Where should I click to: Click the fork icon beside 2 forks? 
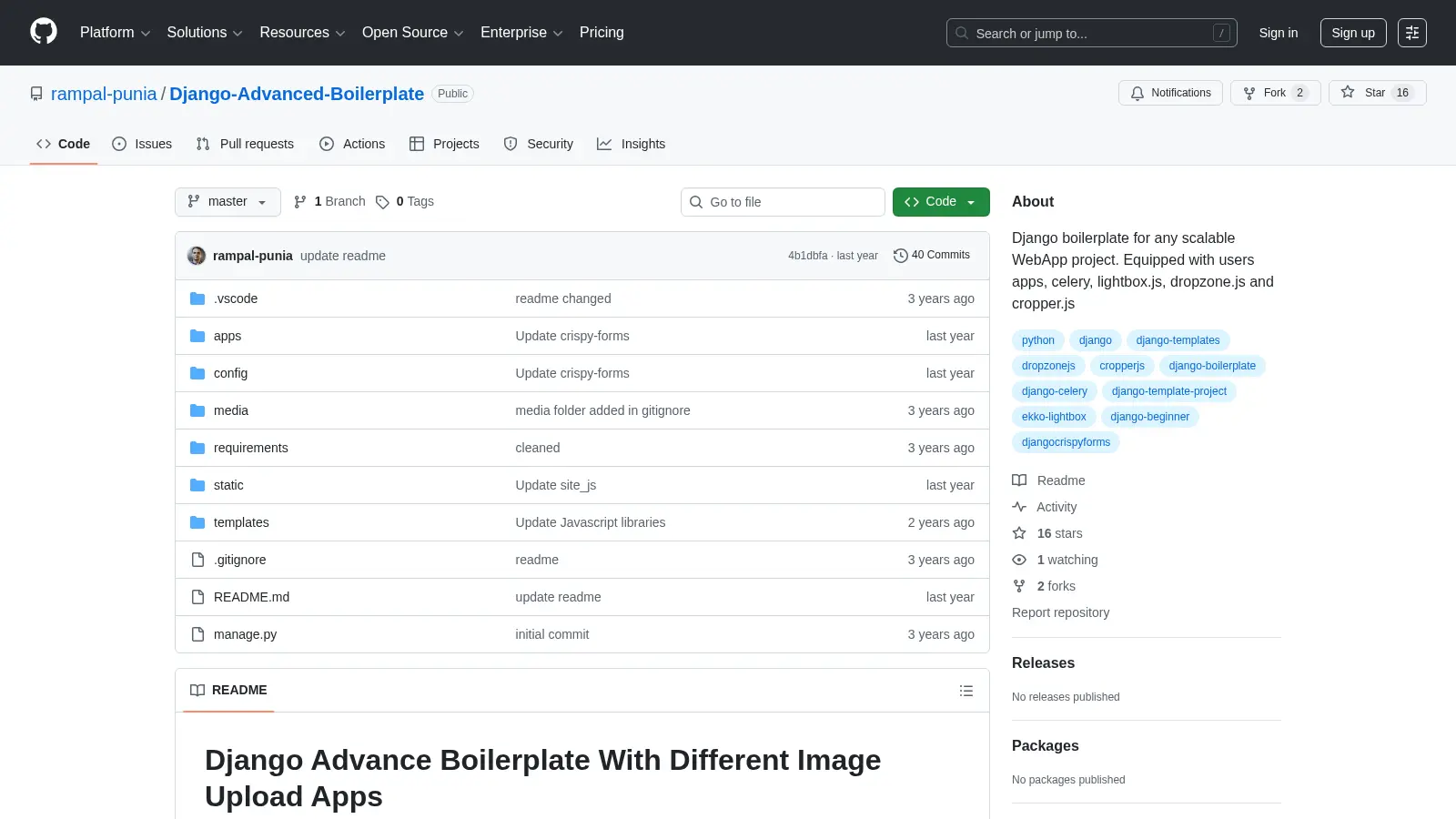point(1019,586)
